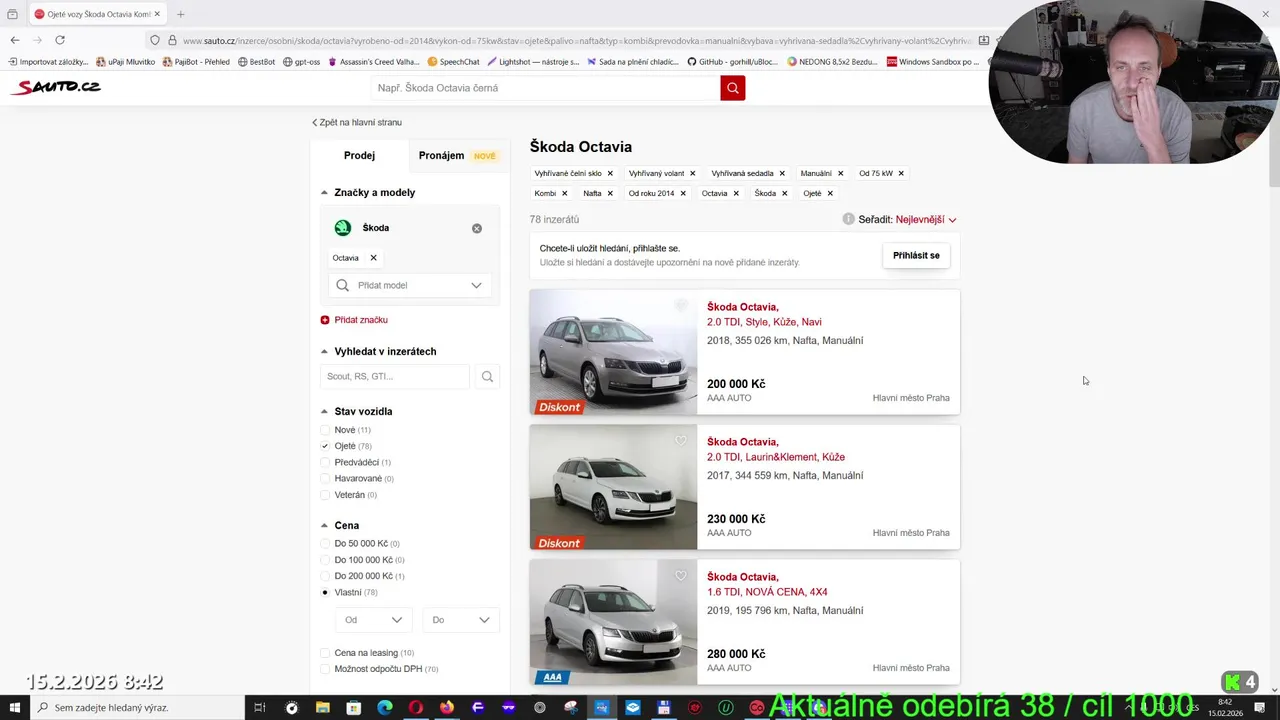Image resolution: width=1280 pixels, height=720 pixels.
Task: Open the Přidat model dropdown
Action: pyautogui.click(x=410, y=285)
